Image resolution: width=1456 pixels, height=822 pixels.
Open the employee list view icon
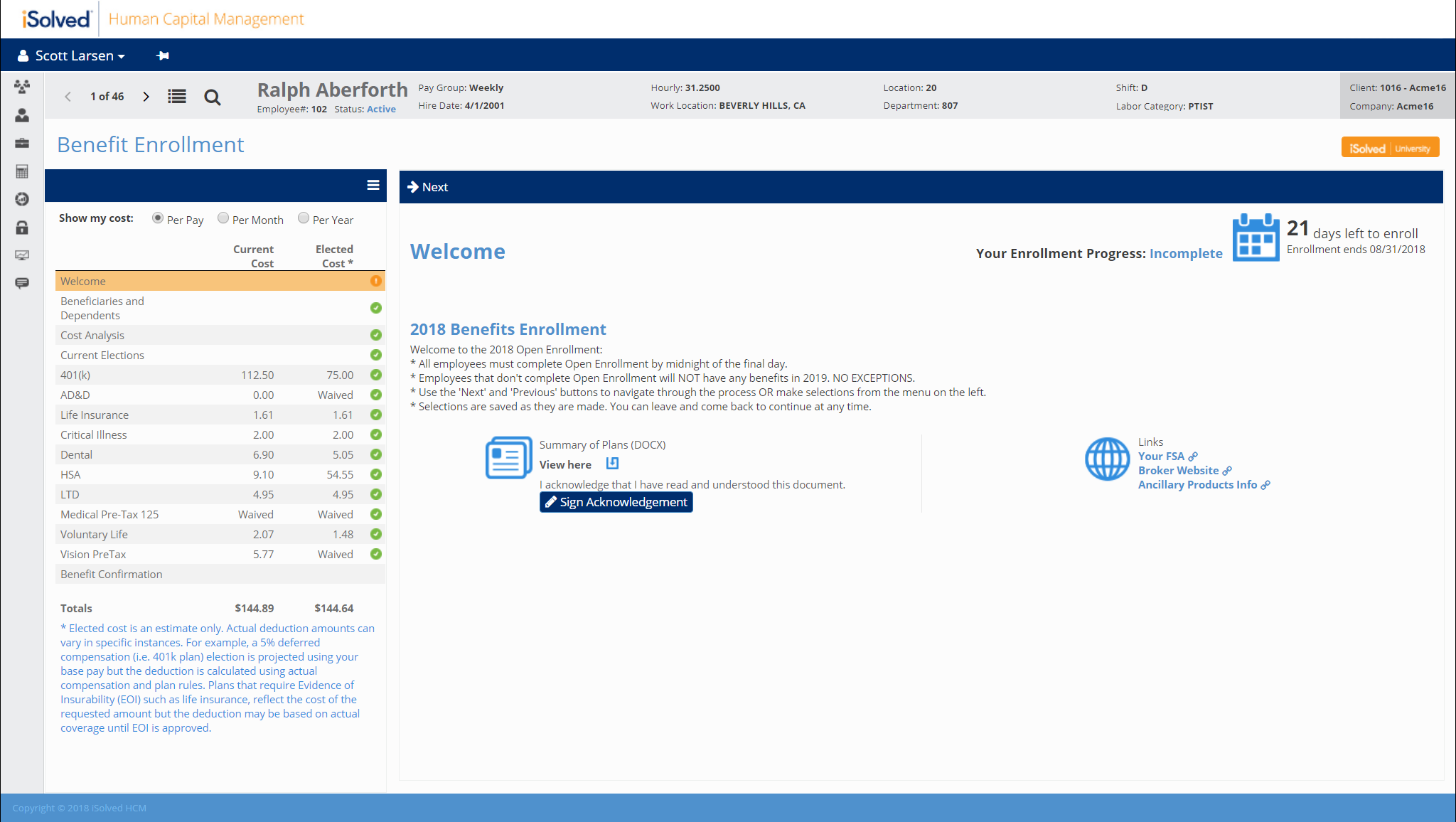coord(177,96)
